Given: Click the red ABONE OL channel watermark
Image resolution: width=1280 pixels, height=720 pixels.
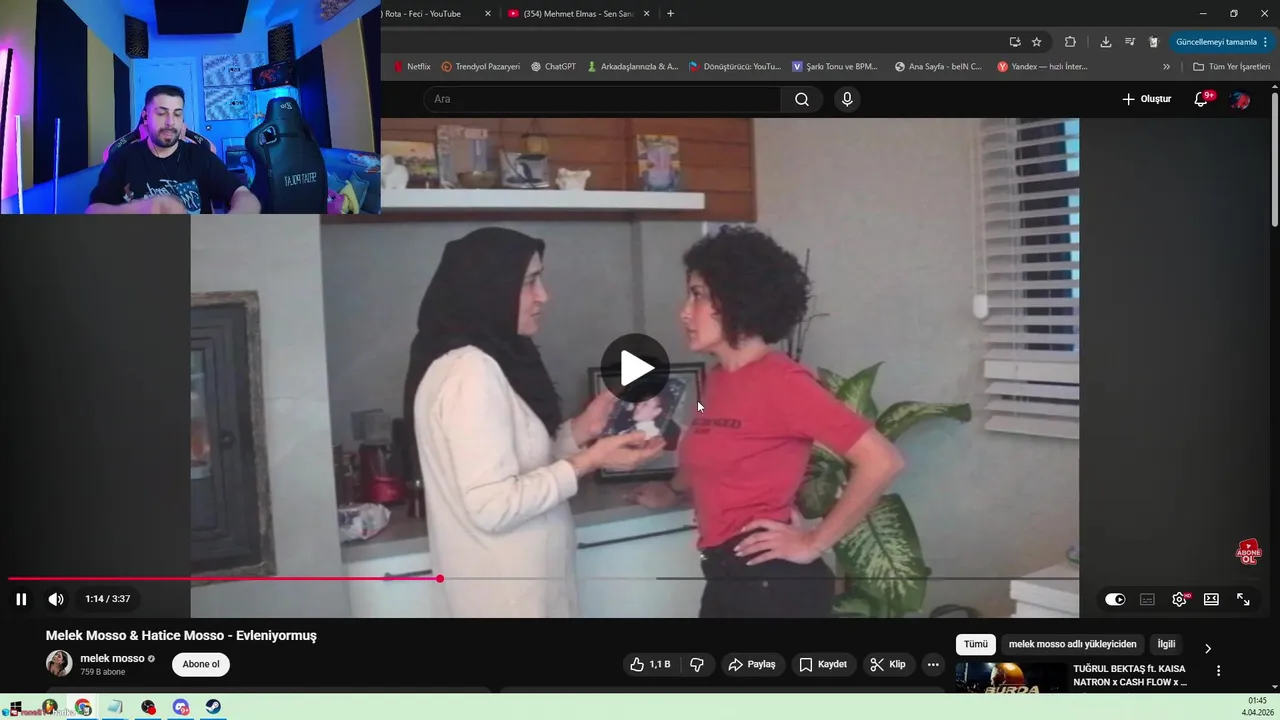Looking at the screenshot, I should click(1248, 553).
